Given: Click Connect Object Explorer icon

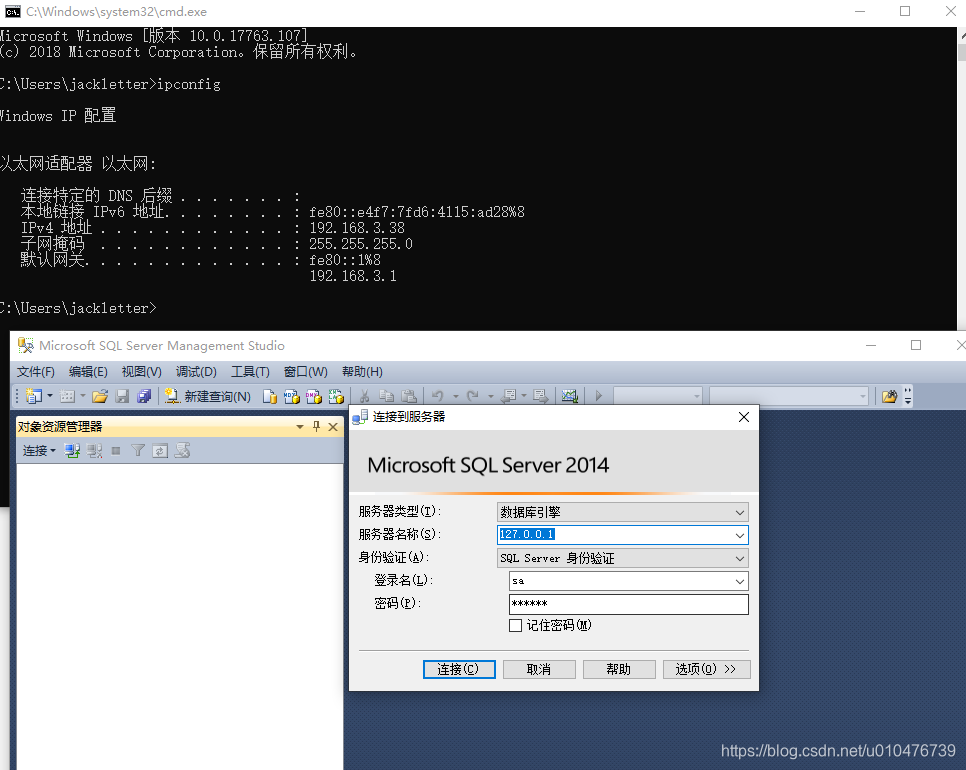Looking at the screenshot, I should pyautogui.click(x=72, y=451).
